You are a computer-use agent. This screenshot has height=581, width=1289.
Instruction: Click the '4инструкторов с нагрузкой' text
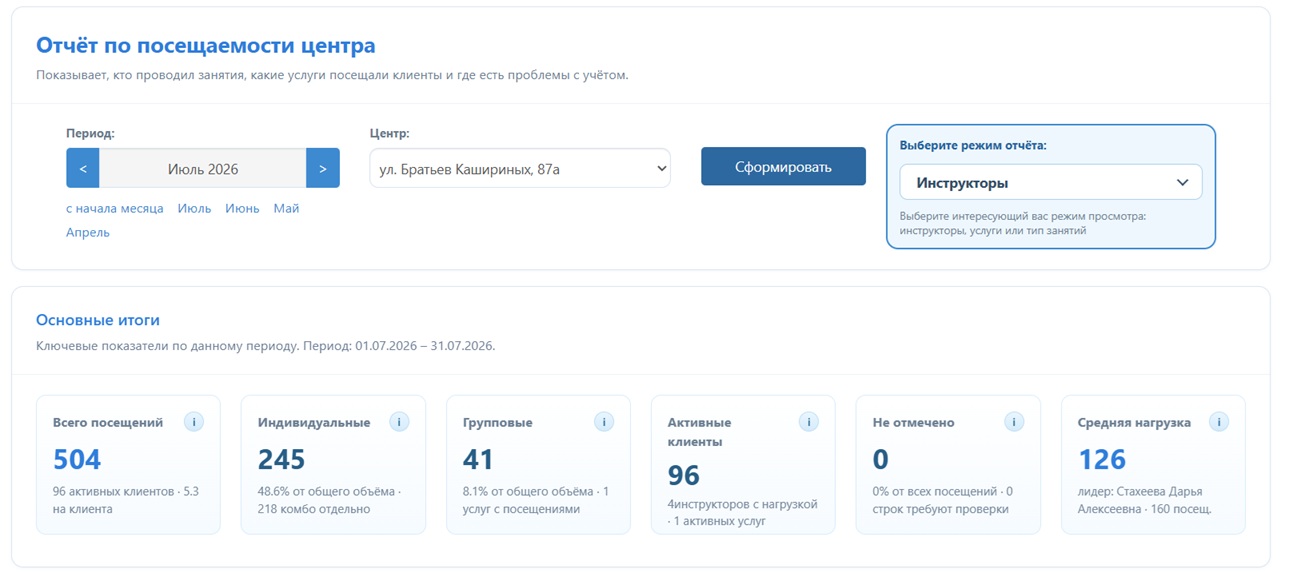[743, 504]
